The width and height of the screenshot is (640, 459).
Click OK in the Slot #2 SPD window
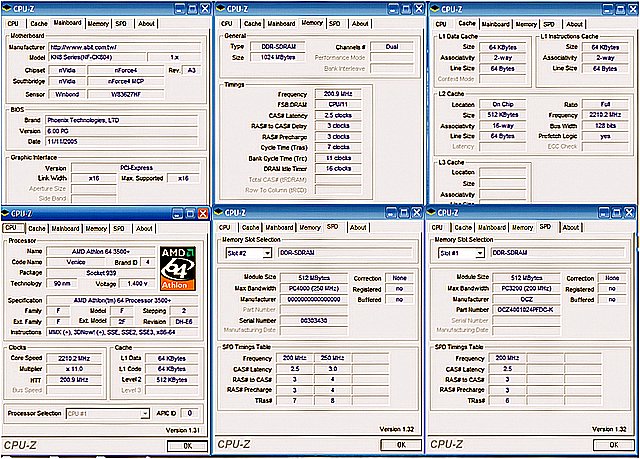[x=401, y=445]
